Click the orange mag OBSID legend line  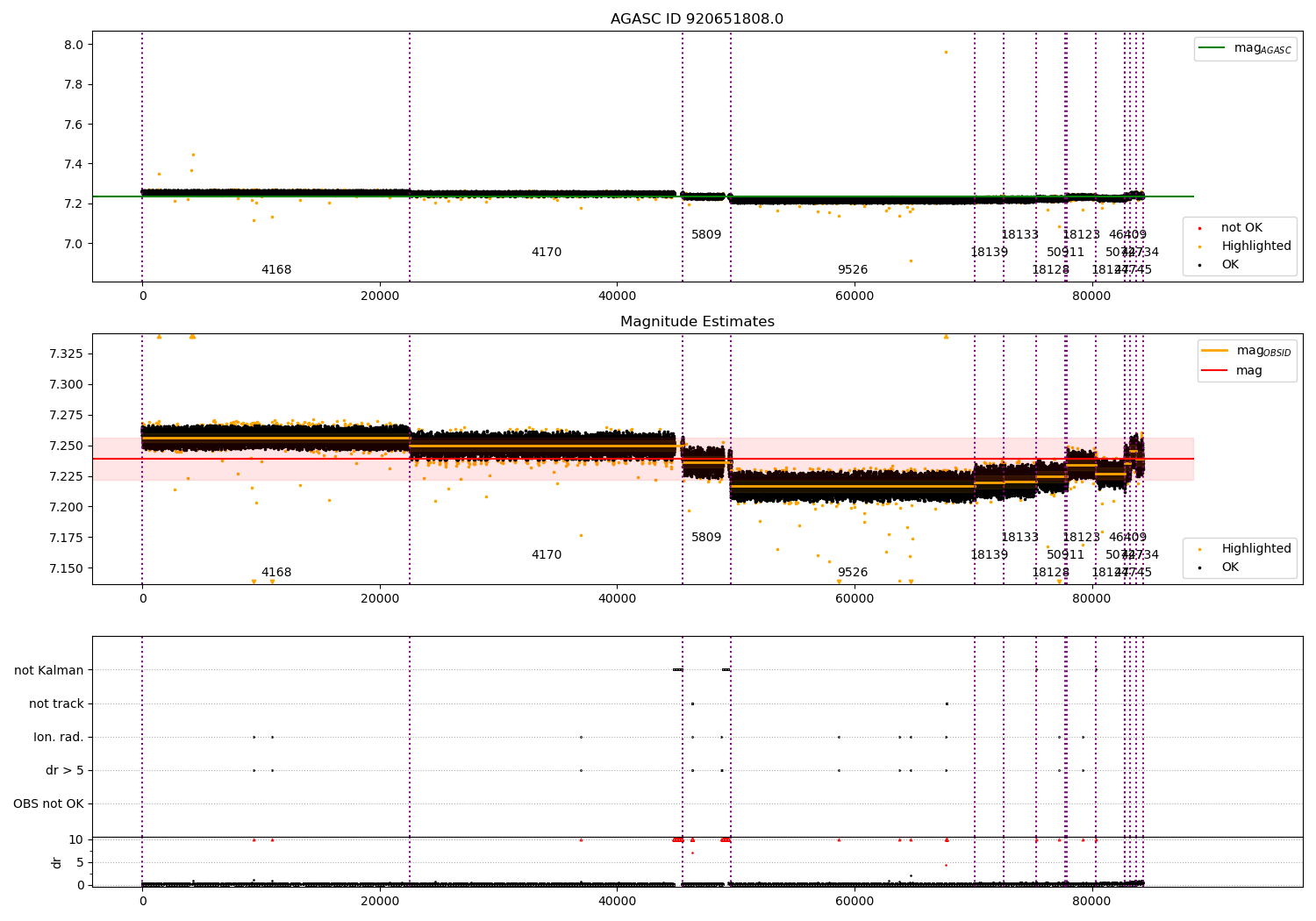[x=1215, y=351]
